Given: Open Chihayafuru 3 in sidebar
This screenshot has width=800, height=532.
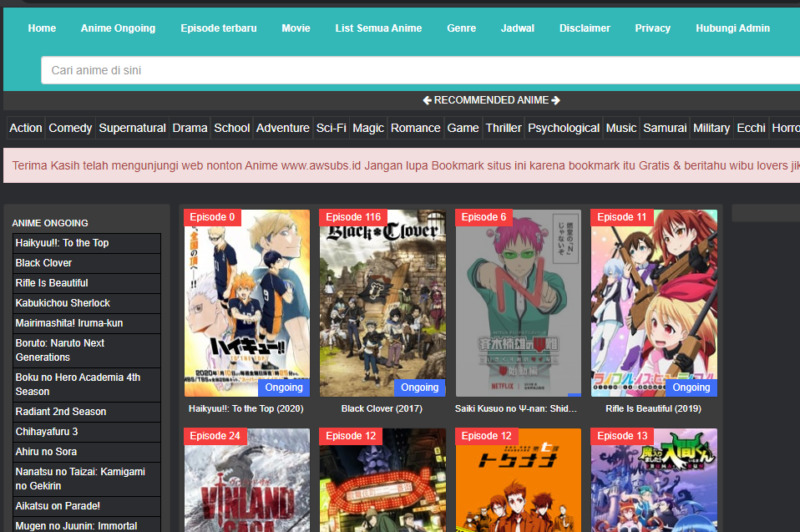Looking at the screenshot, I should click(x=86, y=432).
